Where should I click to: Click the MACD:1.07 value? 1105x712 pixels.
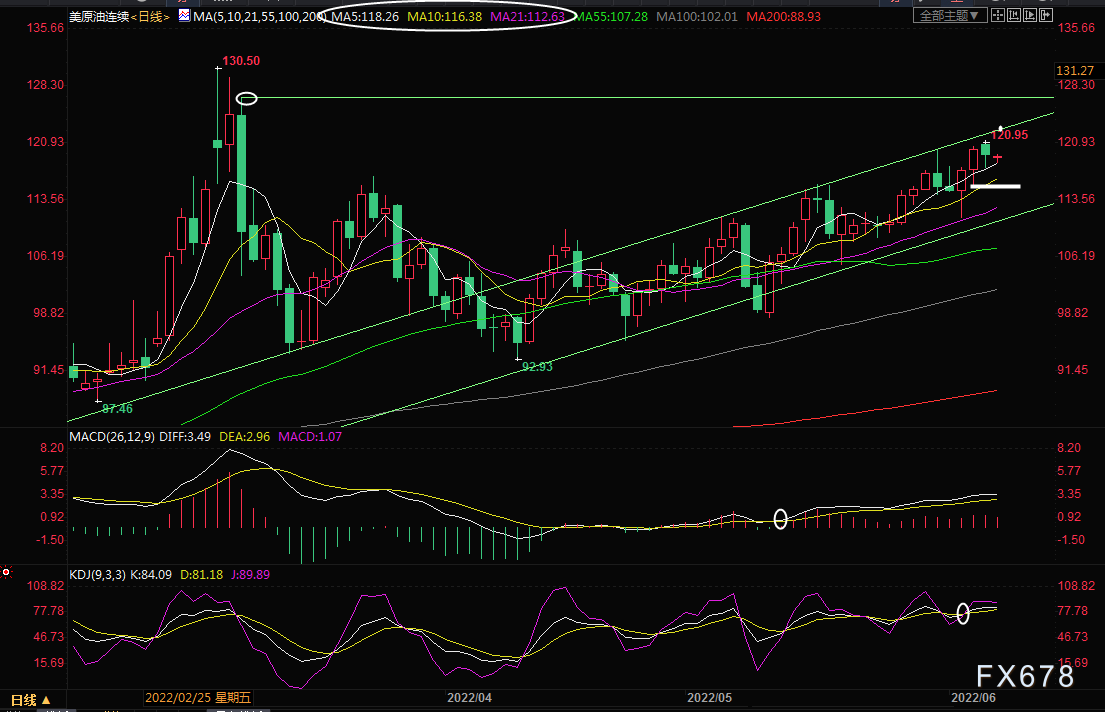coord(310,437)
